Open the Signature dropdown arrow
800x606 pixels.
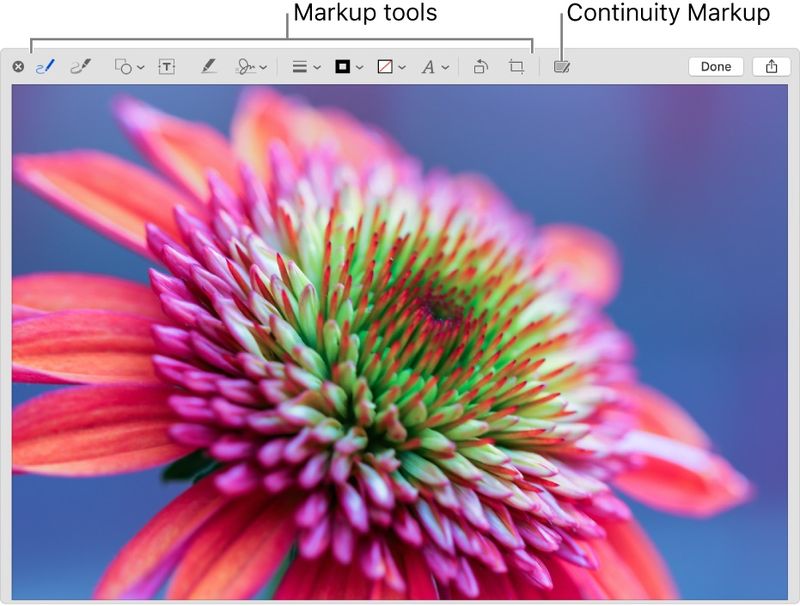tap(263, 67)
